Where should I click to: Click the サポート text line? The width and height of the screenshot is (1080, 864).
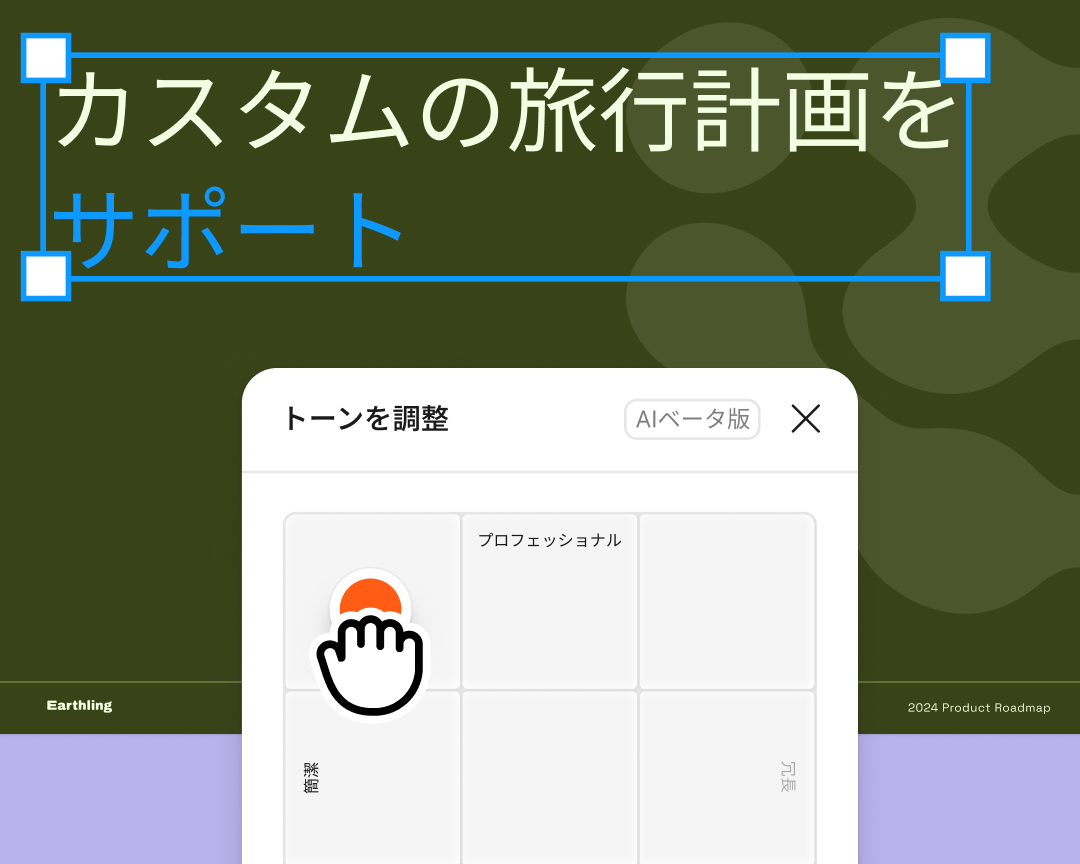click(x=230, y=225)
